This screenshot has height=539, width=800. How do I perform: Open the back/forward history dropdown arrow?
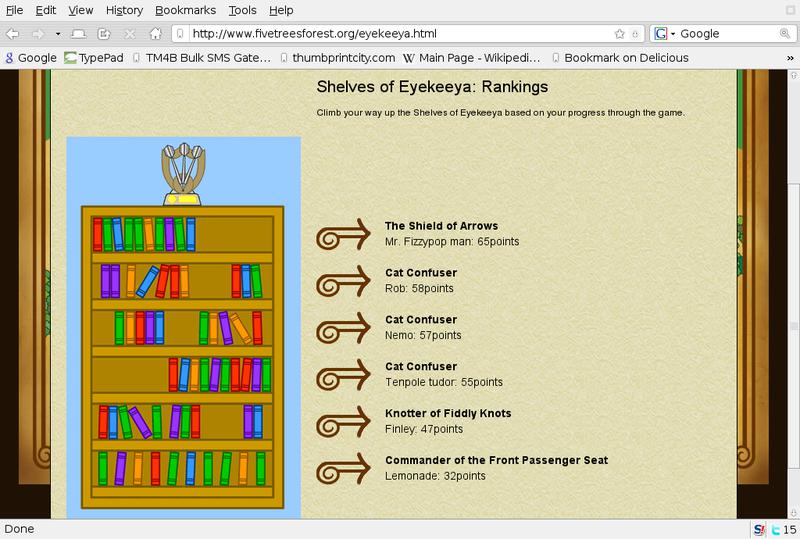[x=58, y=34]
